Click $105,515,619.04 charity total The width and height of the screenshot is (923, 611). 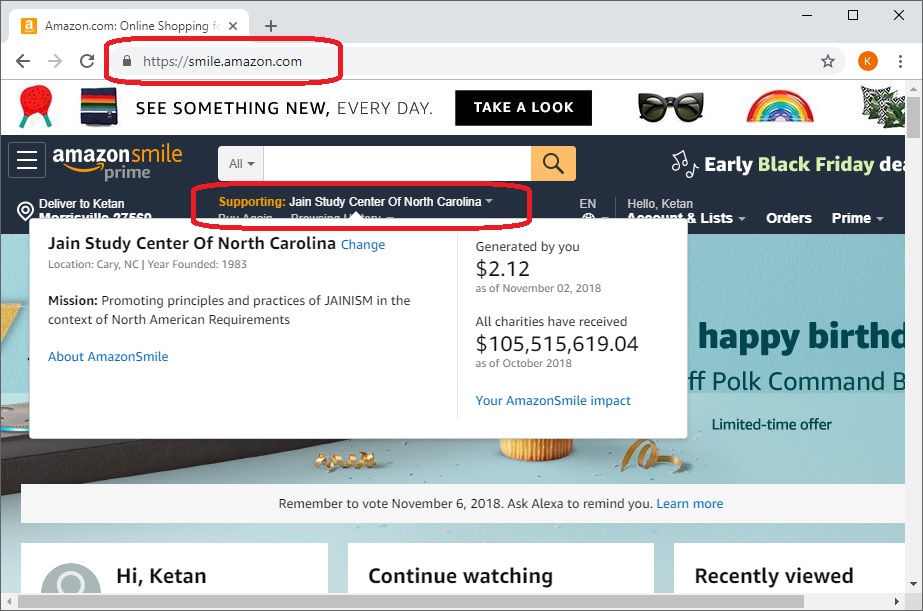557,344
